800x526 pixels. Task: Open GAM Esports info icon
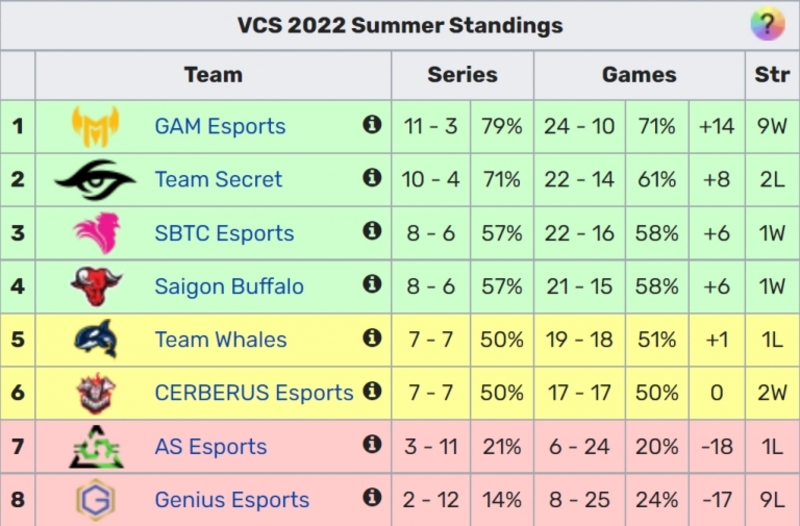(372, 124)
